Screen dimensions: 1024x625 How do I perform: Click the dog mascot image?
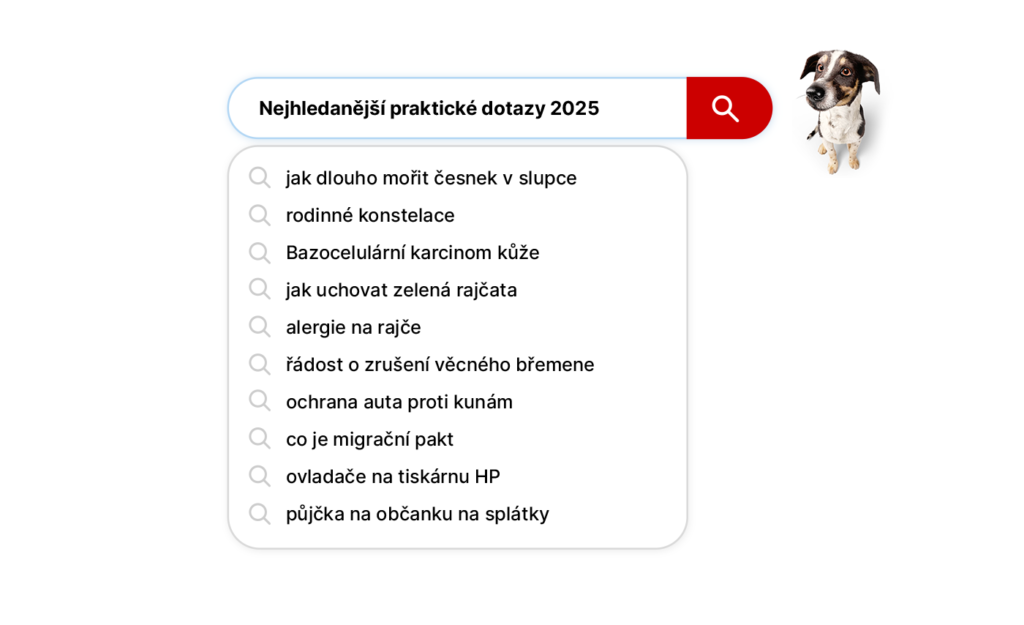click(838, 108)
